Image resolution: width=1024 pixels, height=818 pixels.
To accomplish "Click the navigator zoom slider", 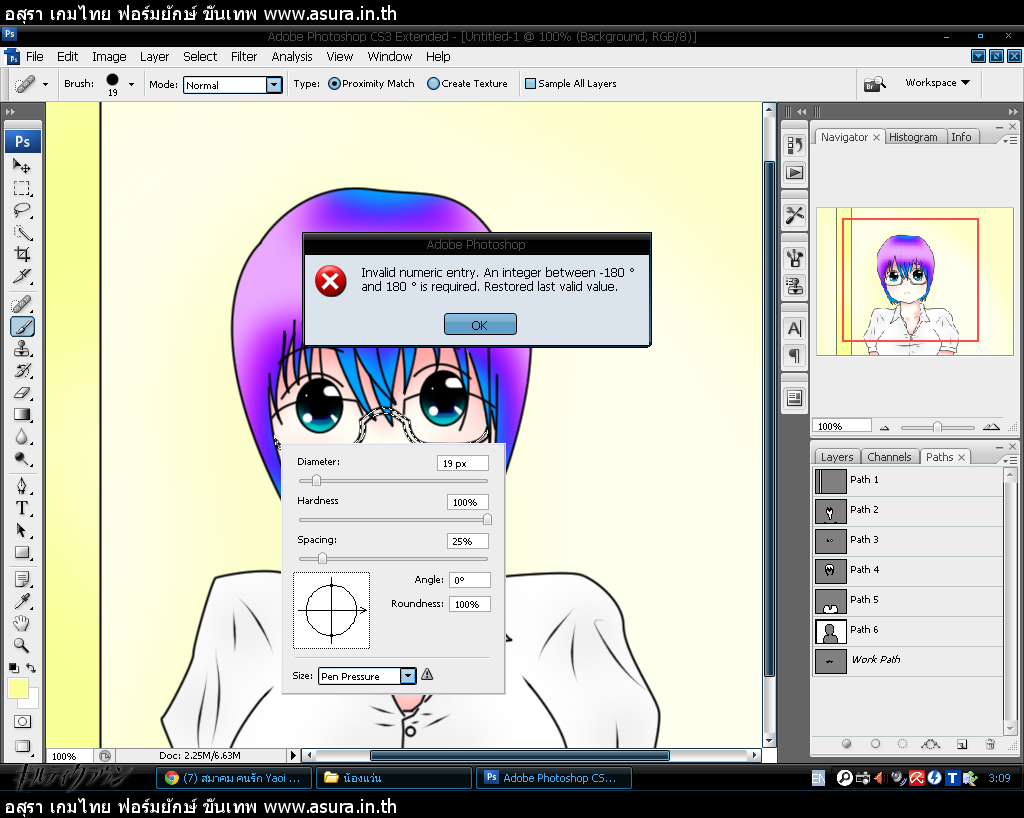I will pos(937,427).
